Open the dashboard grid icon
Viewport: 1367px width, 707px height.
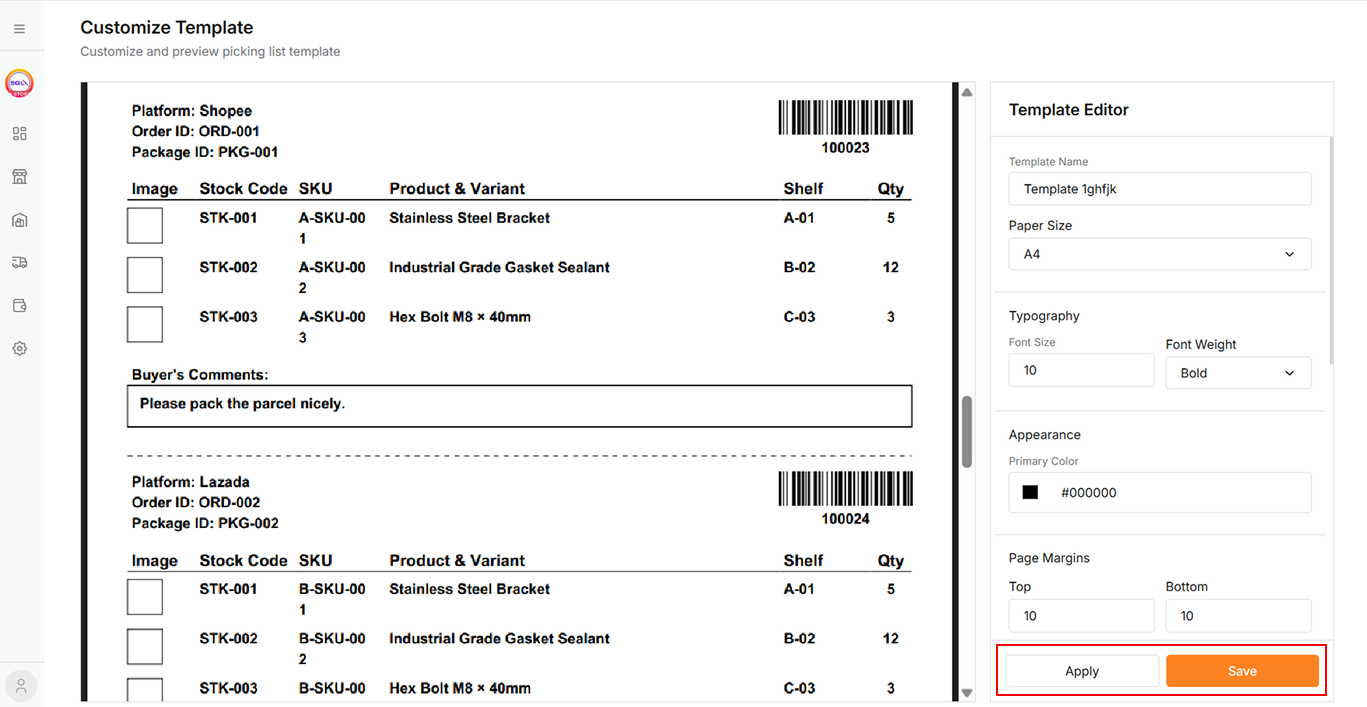click(x=19, y=134)
